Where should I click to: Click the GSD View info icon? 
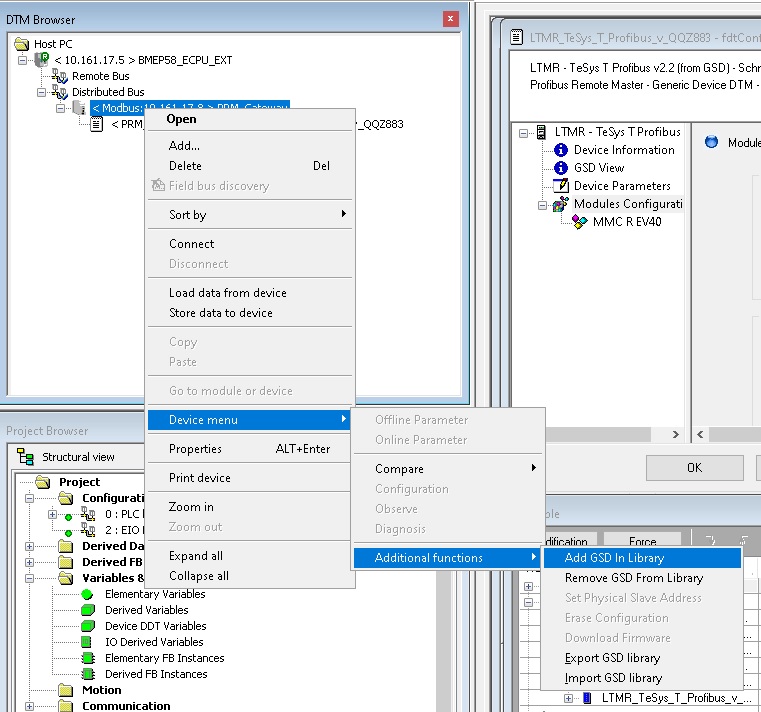pos(561,168)
